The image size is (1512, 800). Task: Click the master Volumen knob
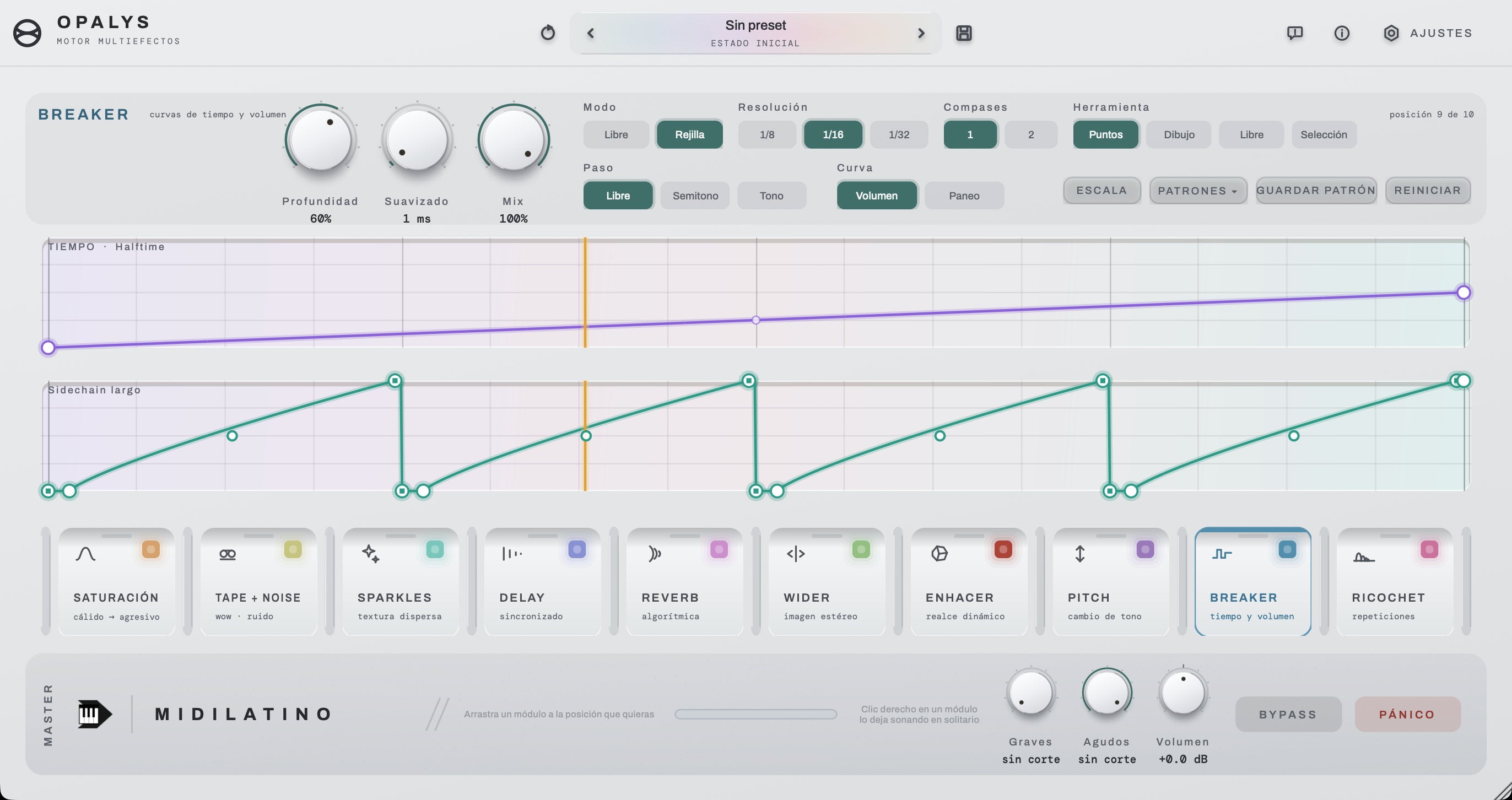tap(1182, 693)
